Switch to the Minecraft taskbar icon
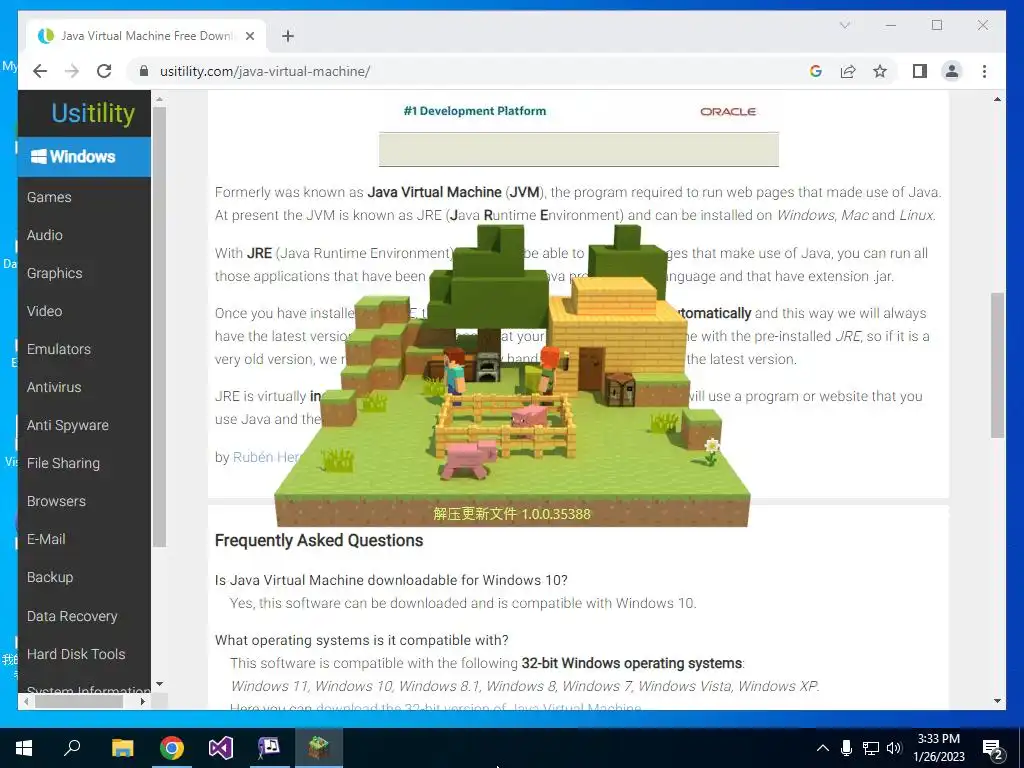 [x=319, y=748]
